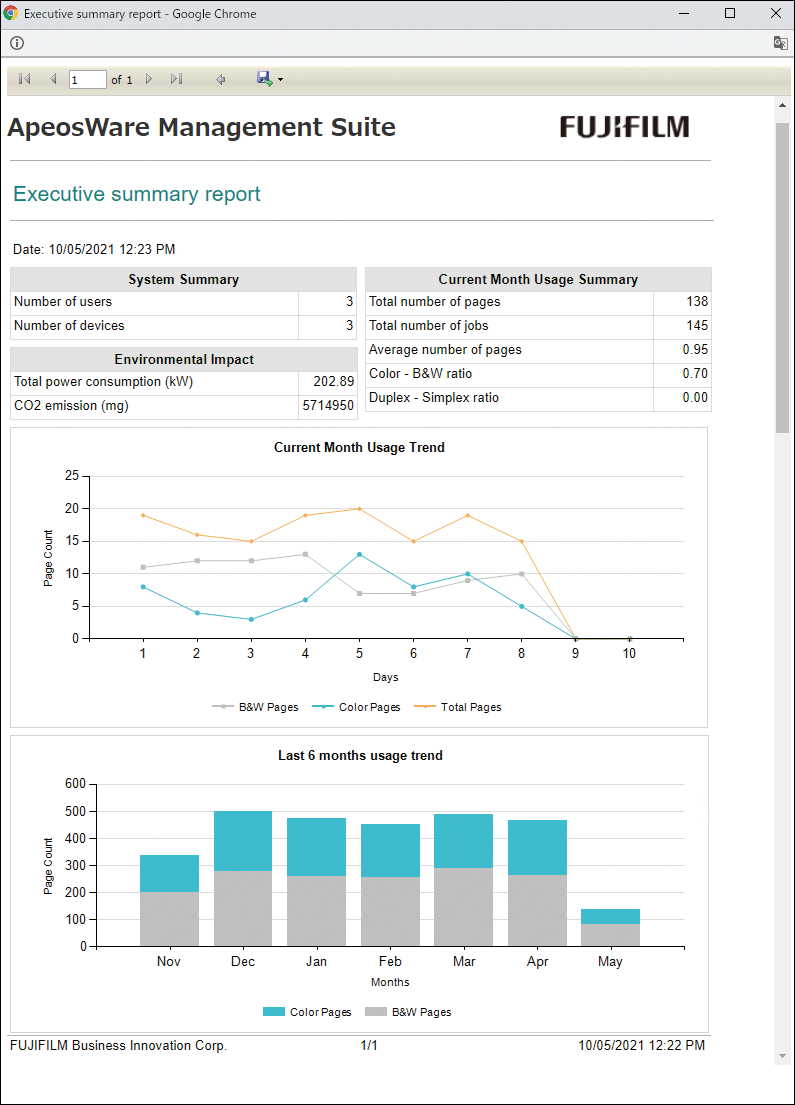
Task: Click the May bar in usage chart
Action: pyautogui.click(x=610, y=928)
